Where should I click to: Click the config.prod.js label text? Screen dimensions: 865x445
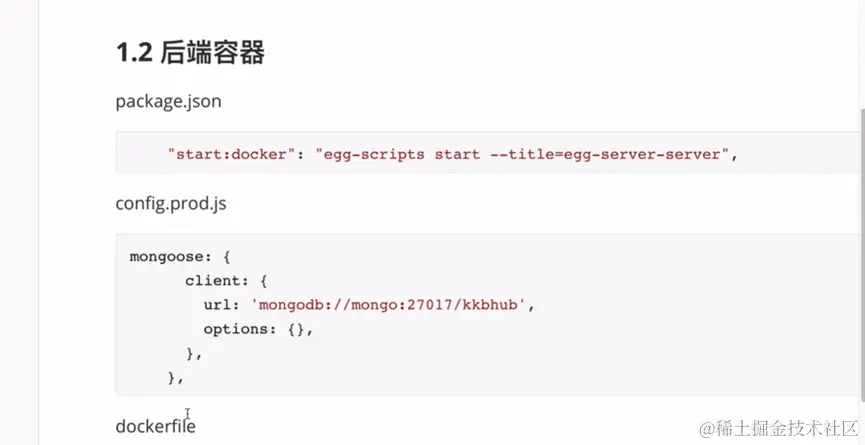pyautogui.click(x=171, y=204)
